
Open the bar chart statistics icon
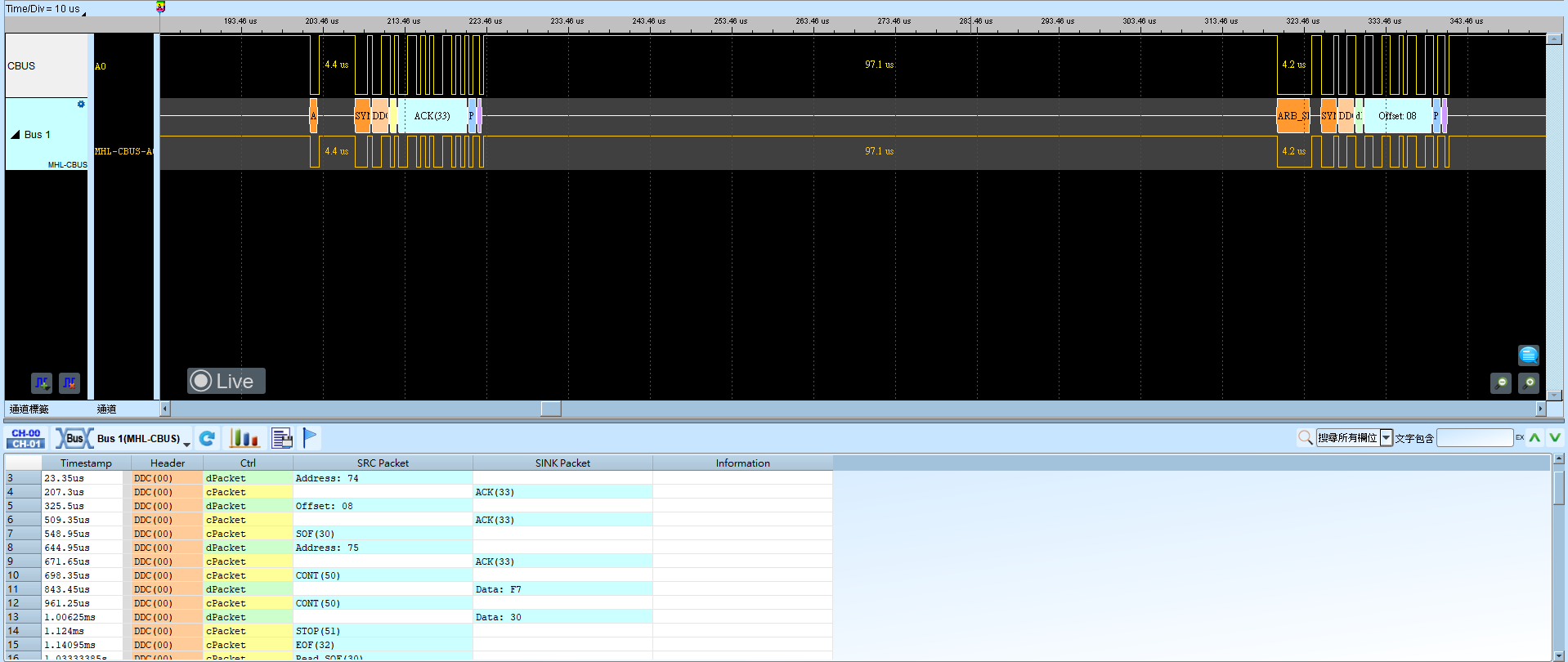244,439
